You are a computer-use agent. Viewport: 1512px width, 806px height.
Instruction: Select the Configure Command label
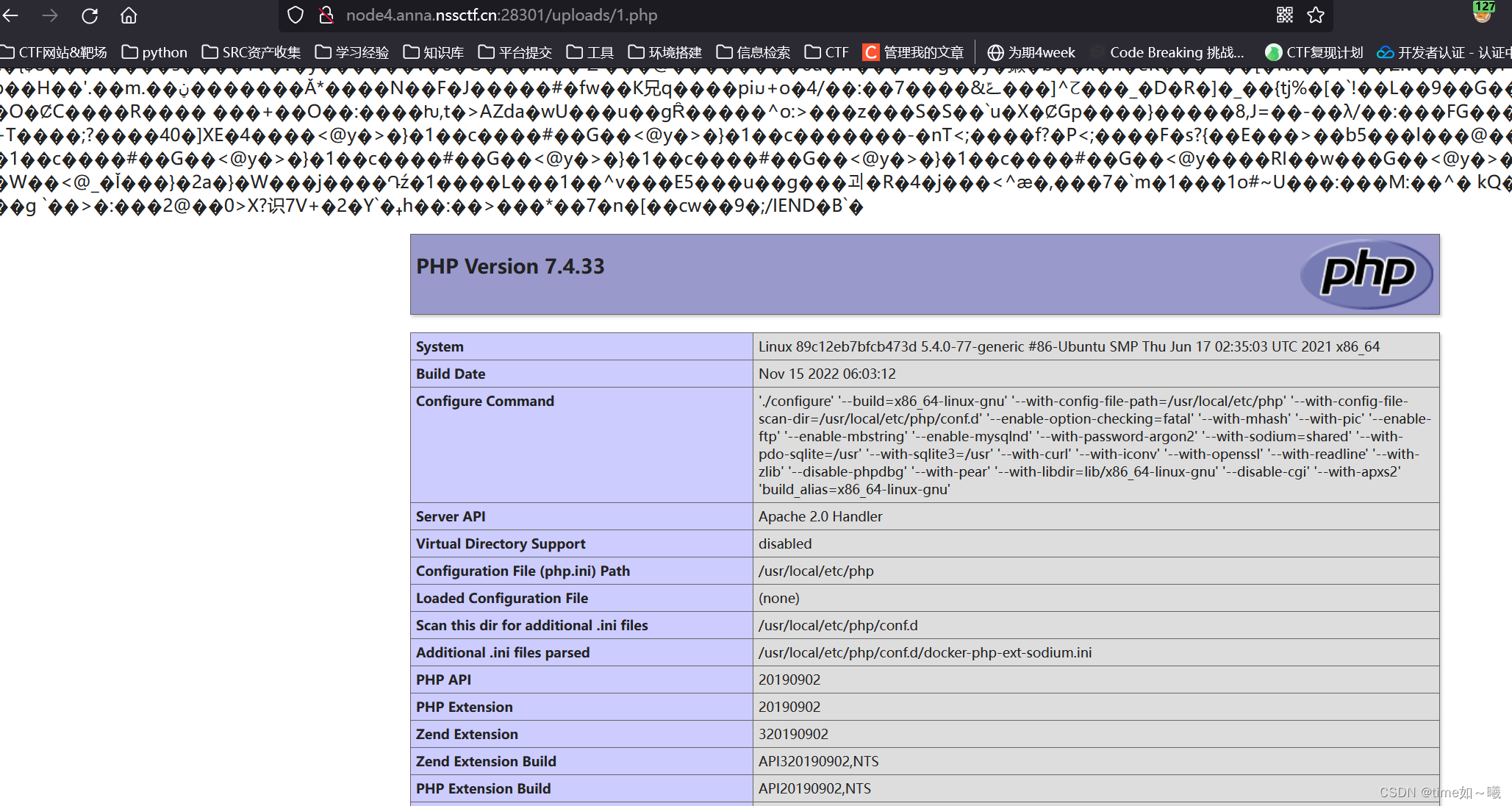click(x=485, y=401)
